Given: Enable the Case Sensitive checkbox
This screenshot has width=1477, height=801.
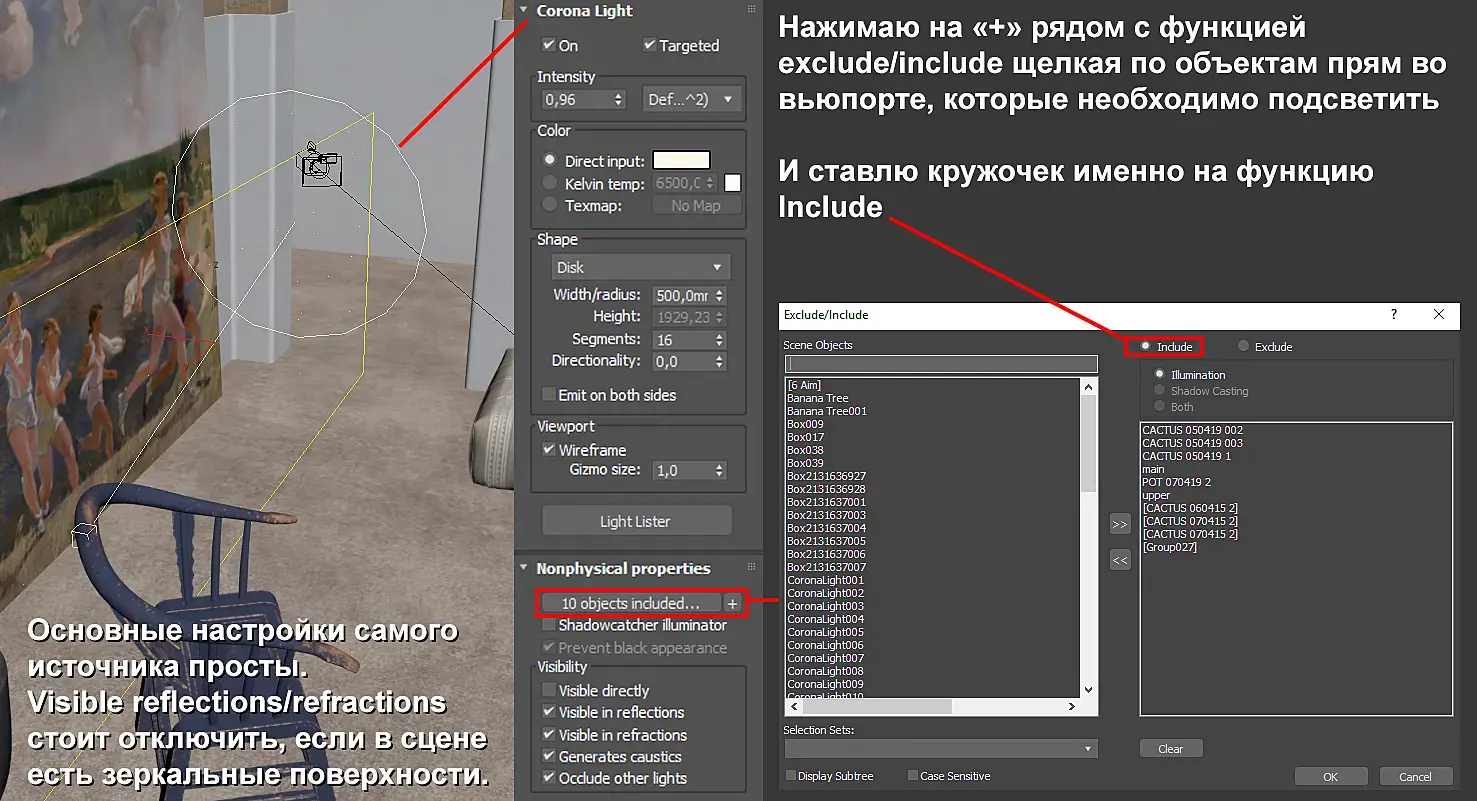Looking at the screenshot, I should coord(912,776).
